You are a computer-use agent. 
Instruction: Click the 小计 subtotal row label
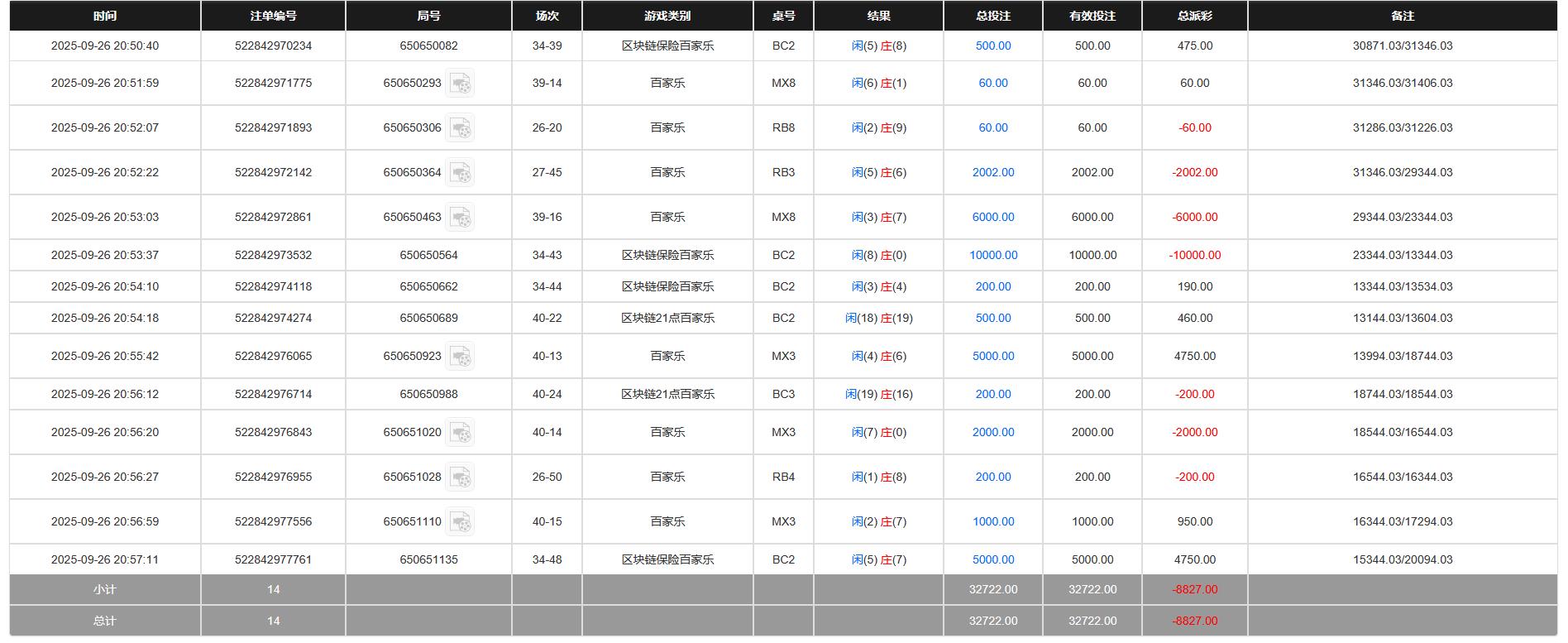(x=105, y=589)
